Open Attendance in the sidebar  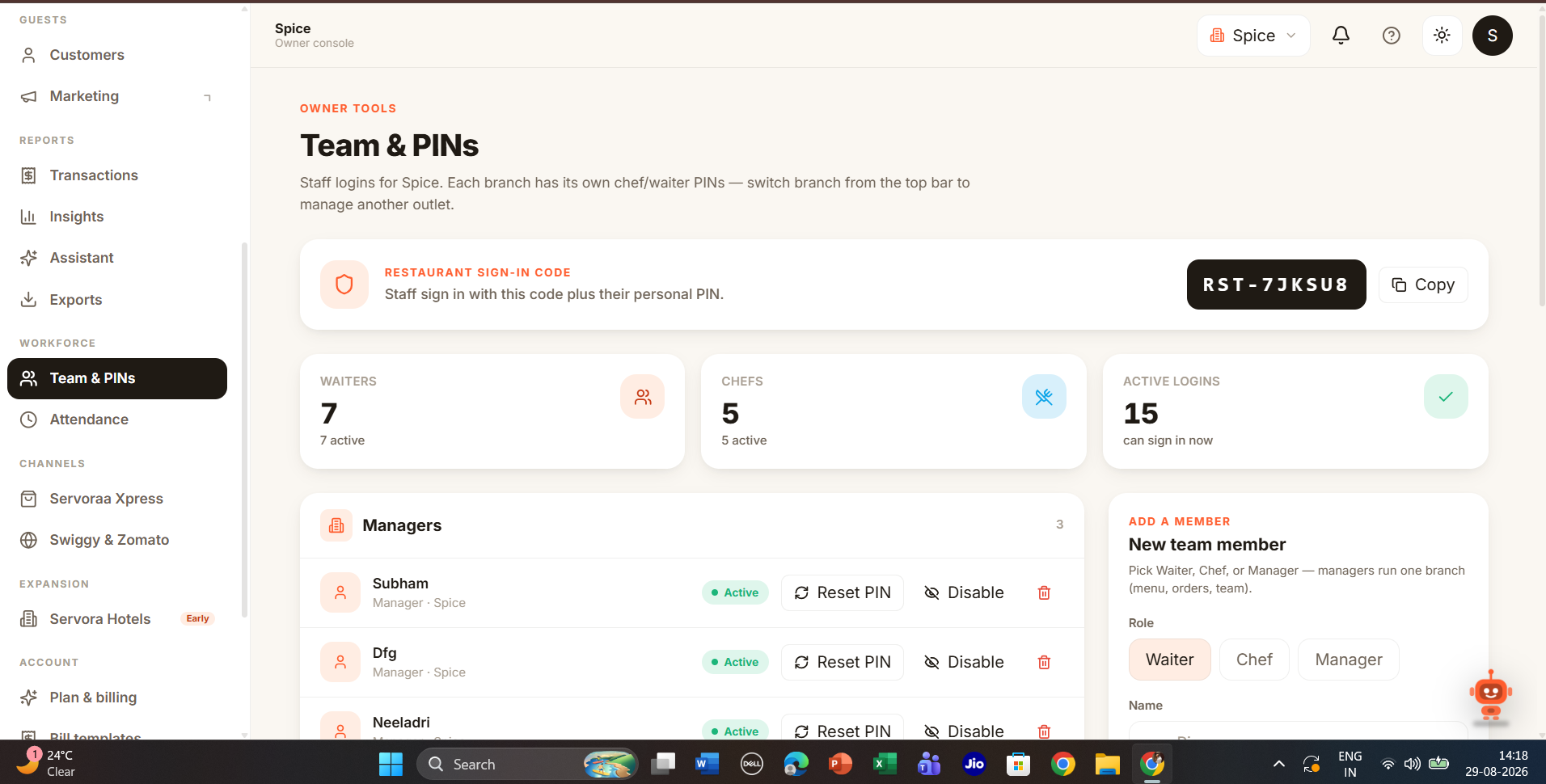(117, 419)
